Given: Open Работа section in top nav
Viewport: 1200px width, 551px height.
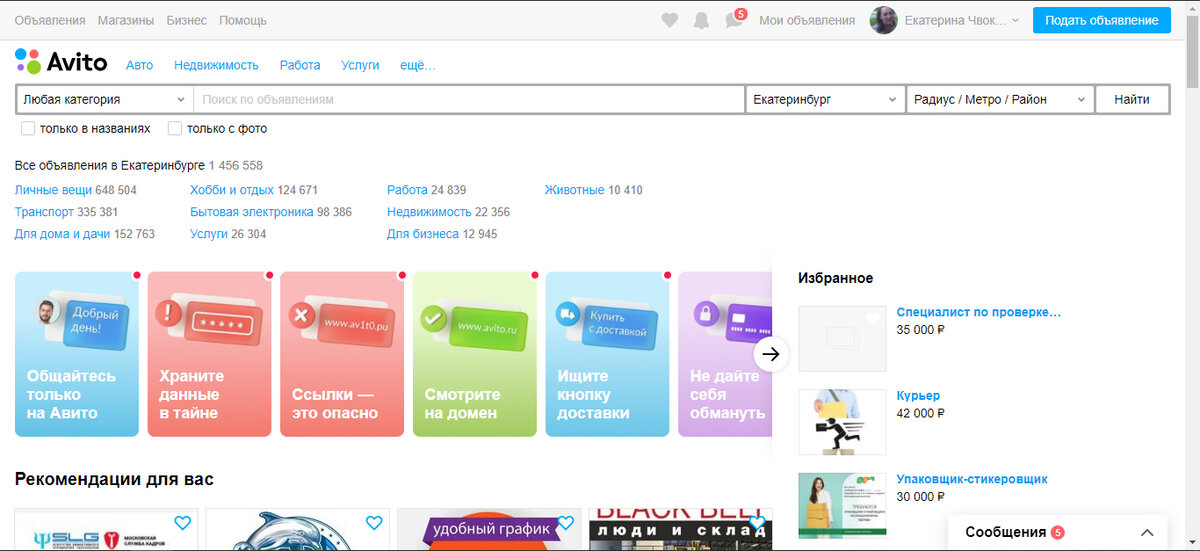Looking at the screenshot, I should [x=300, y=65].
